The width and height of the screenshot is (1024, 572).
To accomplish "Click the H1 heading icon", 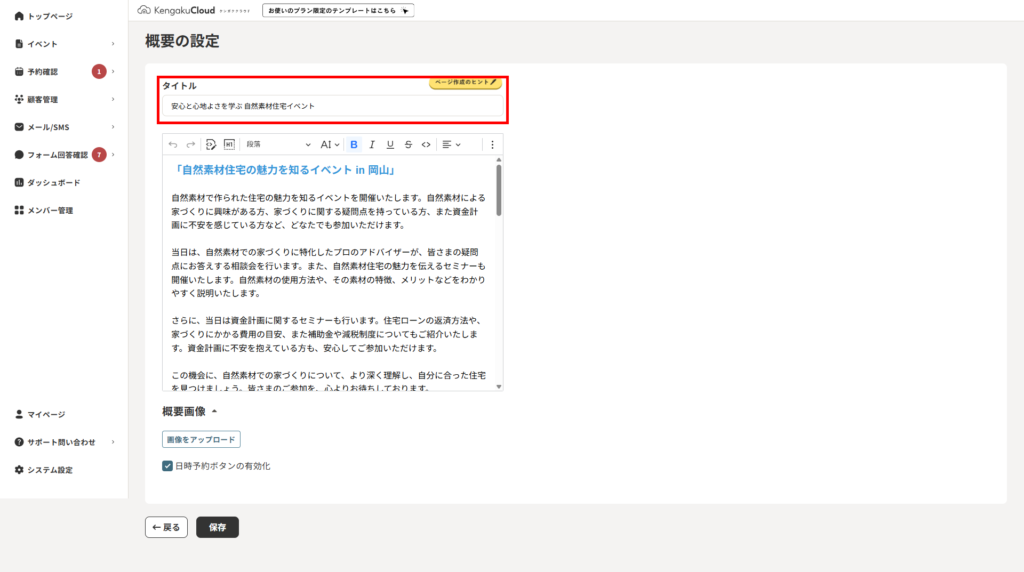I will pos(229,145).
